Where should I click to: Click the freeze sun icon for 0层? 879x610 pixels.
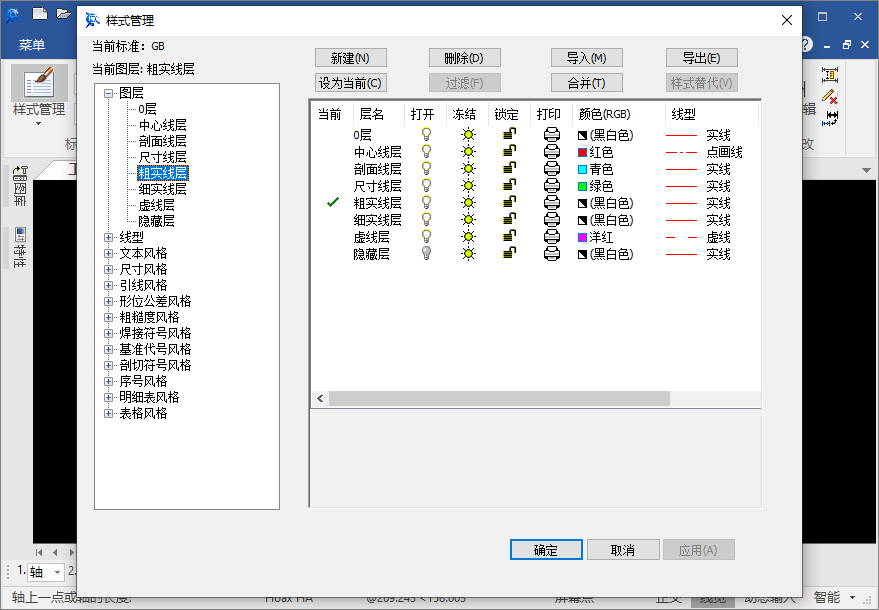[468, 135]
